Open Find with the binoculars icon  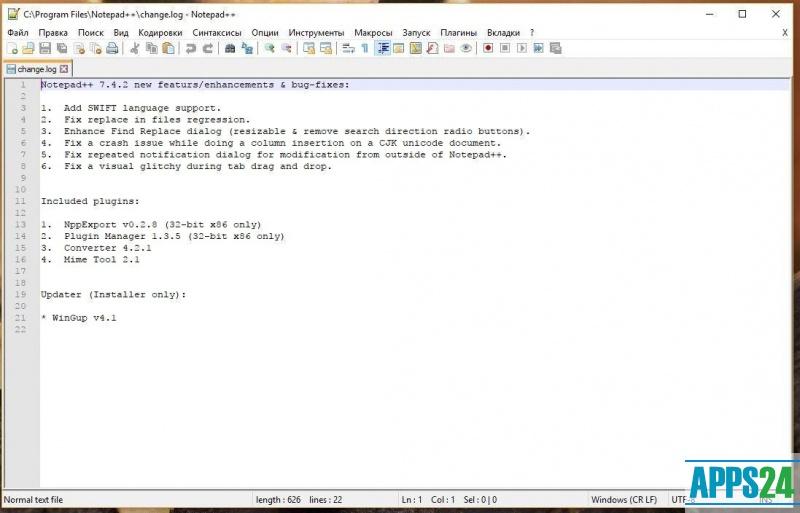pos(230,48)
